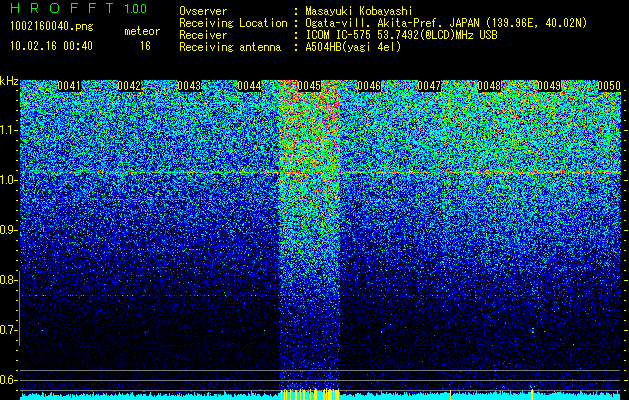This screenshot has width=629, height=400.
Task: Click the ICOM IC-575 receiver text
Action: click(401, 35)
